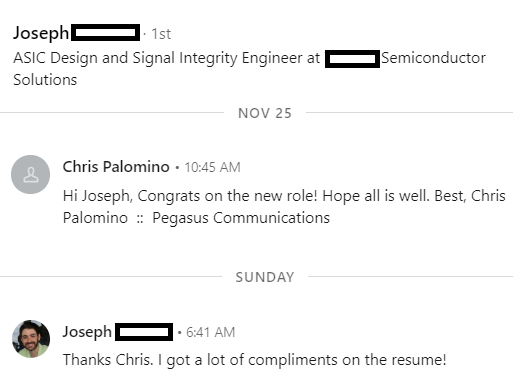Click the Chris Palomino sender name
The width and height of the screenshot is (513, 377).
pyautogui.click(x=116, y=167)
